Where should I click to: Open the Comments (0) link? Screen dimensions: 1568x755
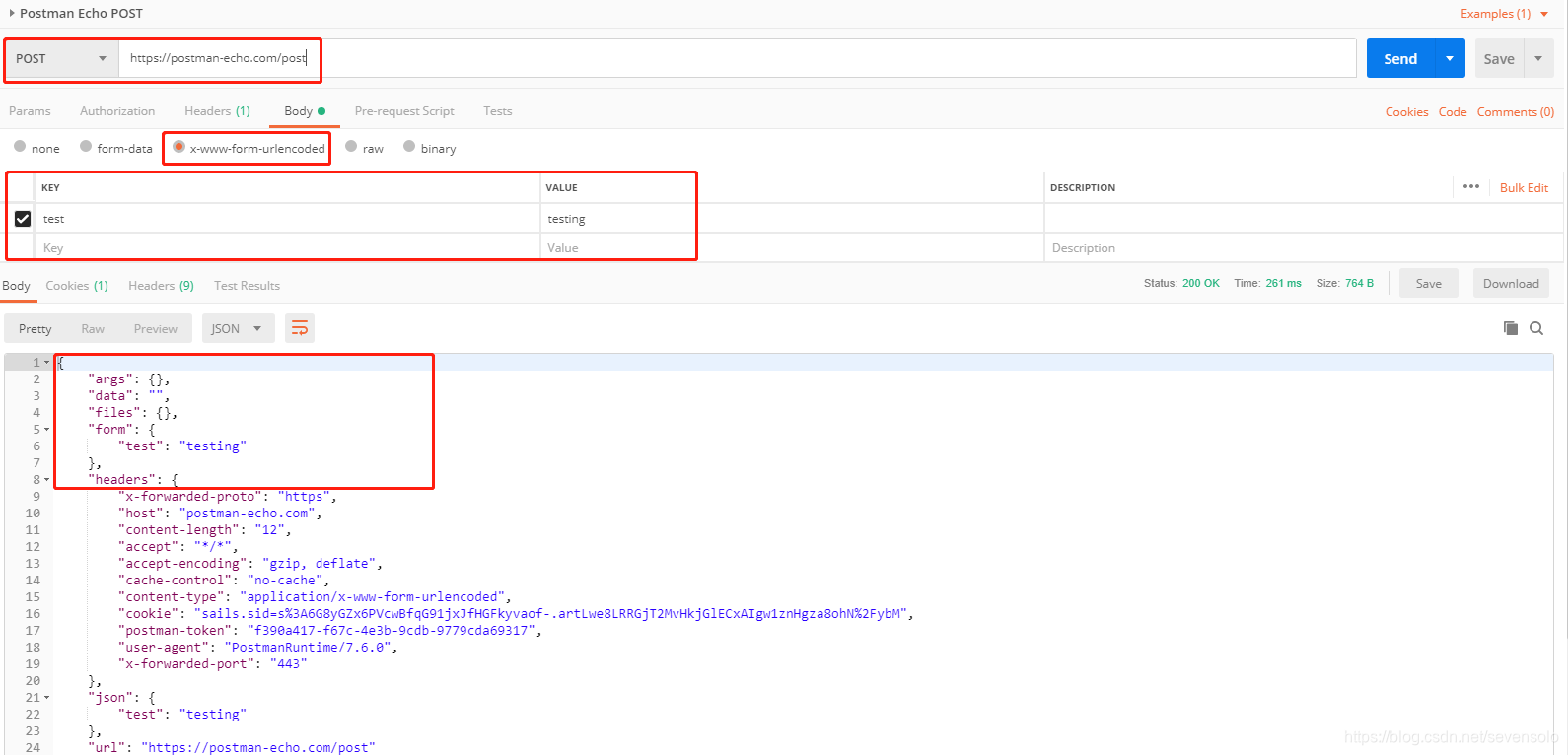click(x=1516, y=112)
